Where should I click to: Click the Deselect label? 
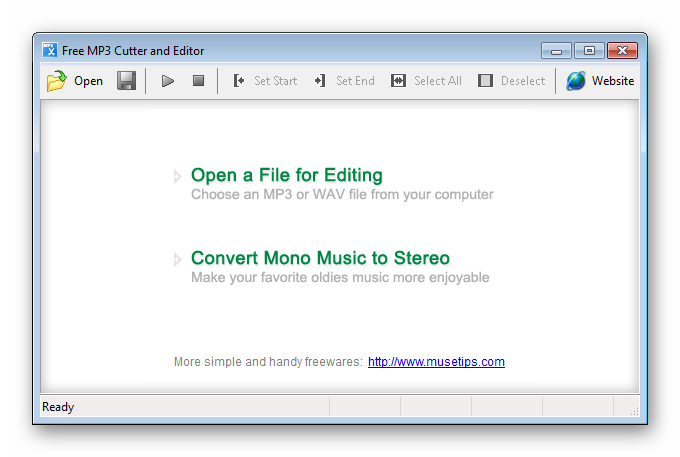point(523,81)
